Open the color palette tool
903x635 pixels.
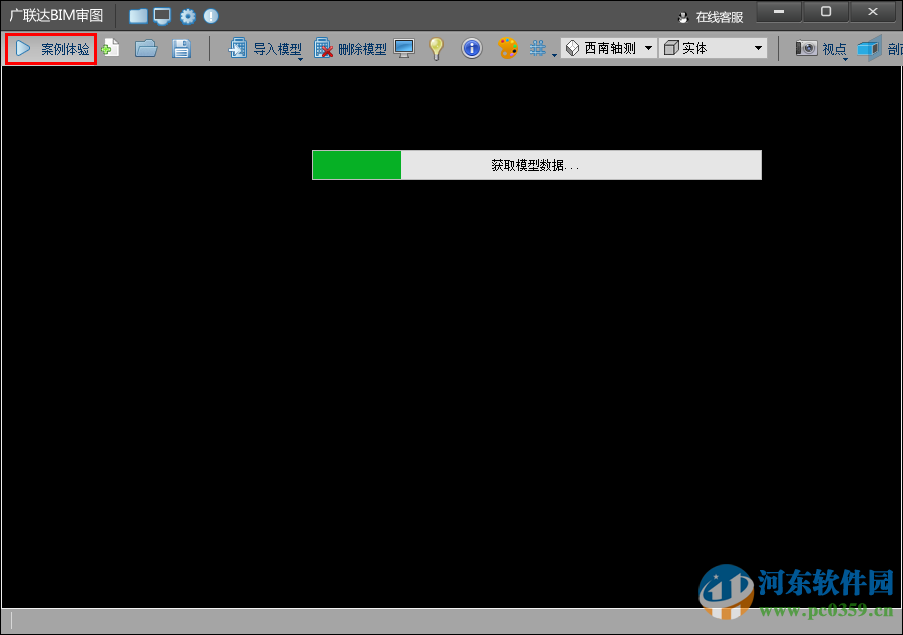point(507,47)
